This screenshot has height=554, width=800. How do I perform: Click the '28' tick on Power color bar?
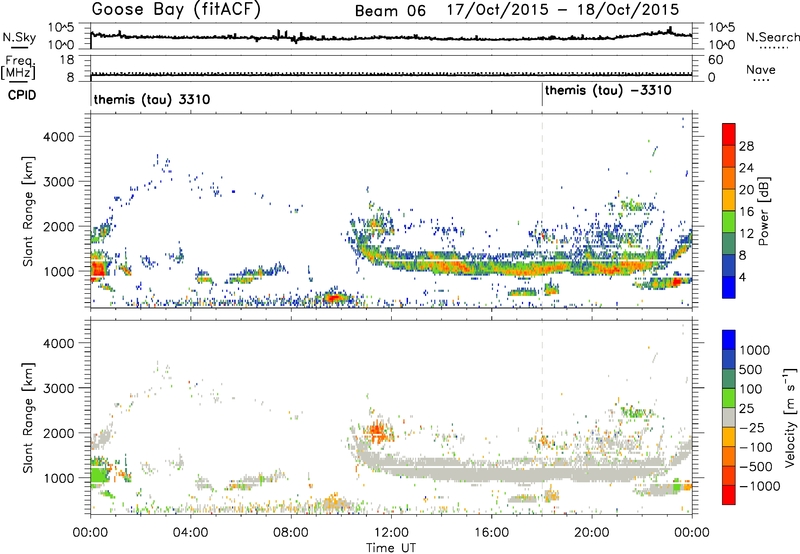tap(746, 146)
